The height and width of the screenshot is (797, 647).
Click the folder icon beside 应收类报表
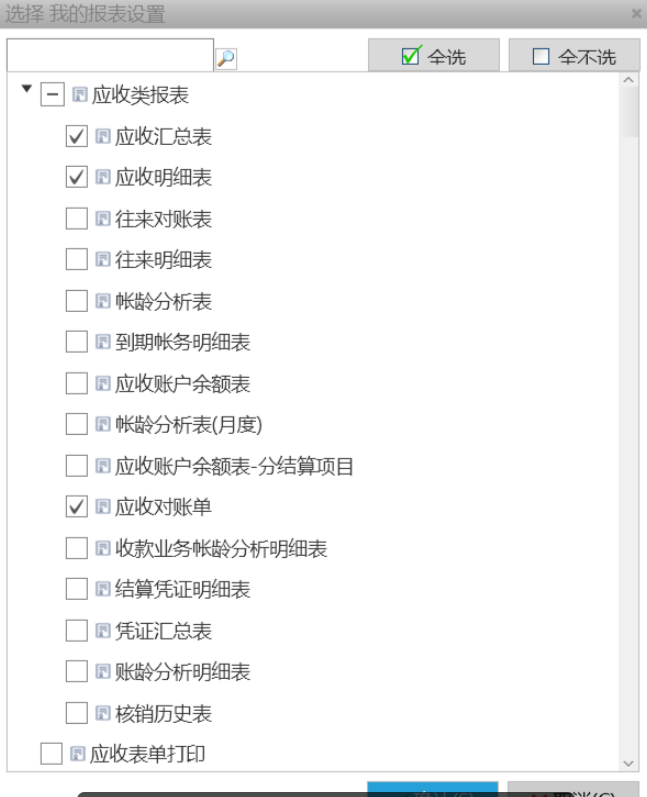(79, 96)
